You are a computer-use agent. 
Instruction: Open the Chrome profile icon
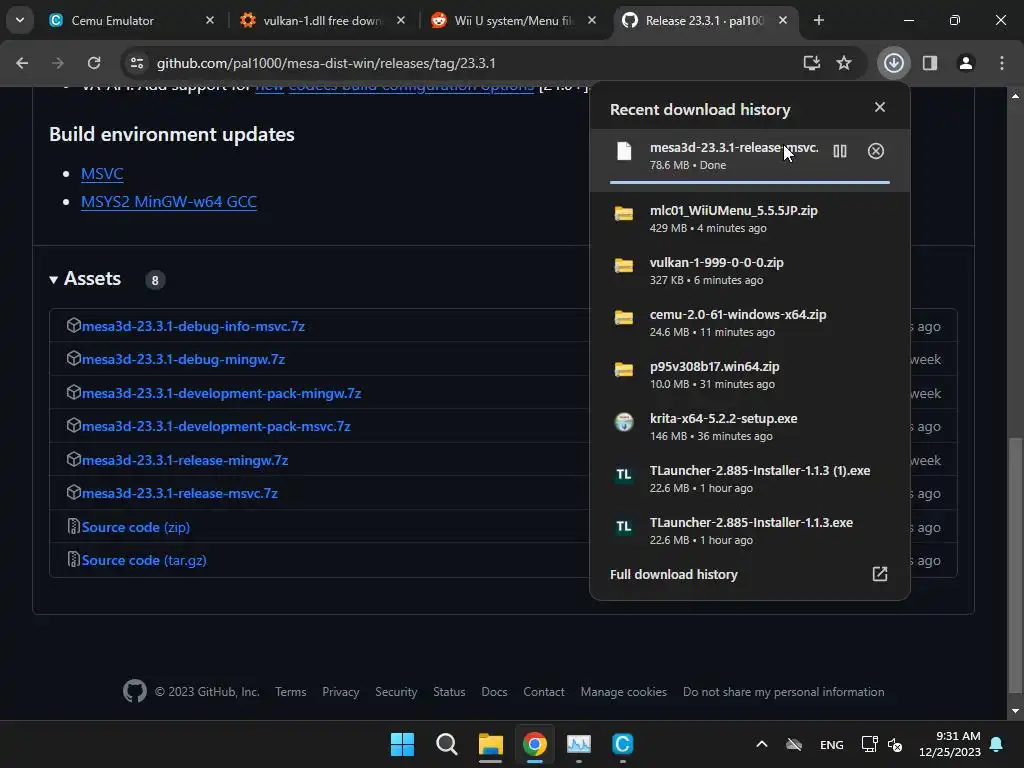pos(965,63)
